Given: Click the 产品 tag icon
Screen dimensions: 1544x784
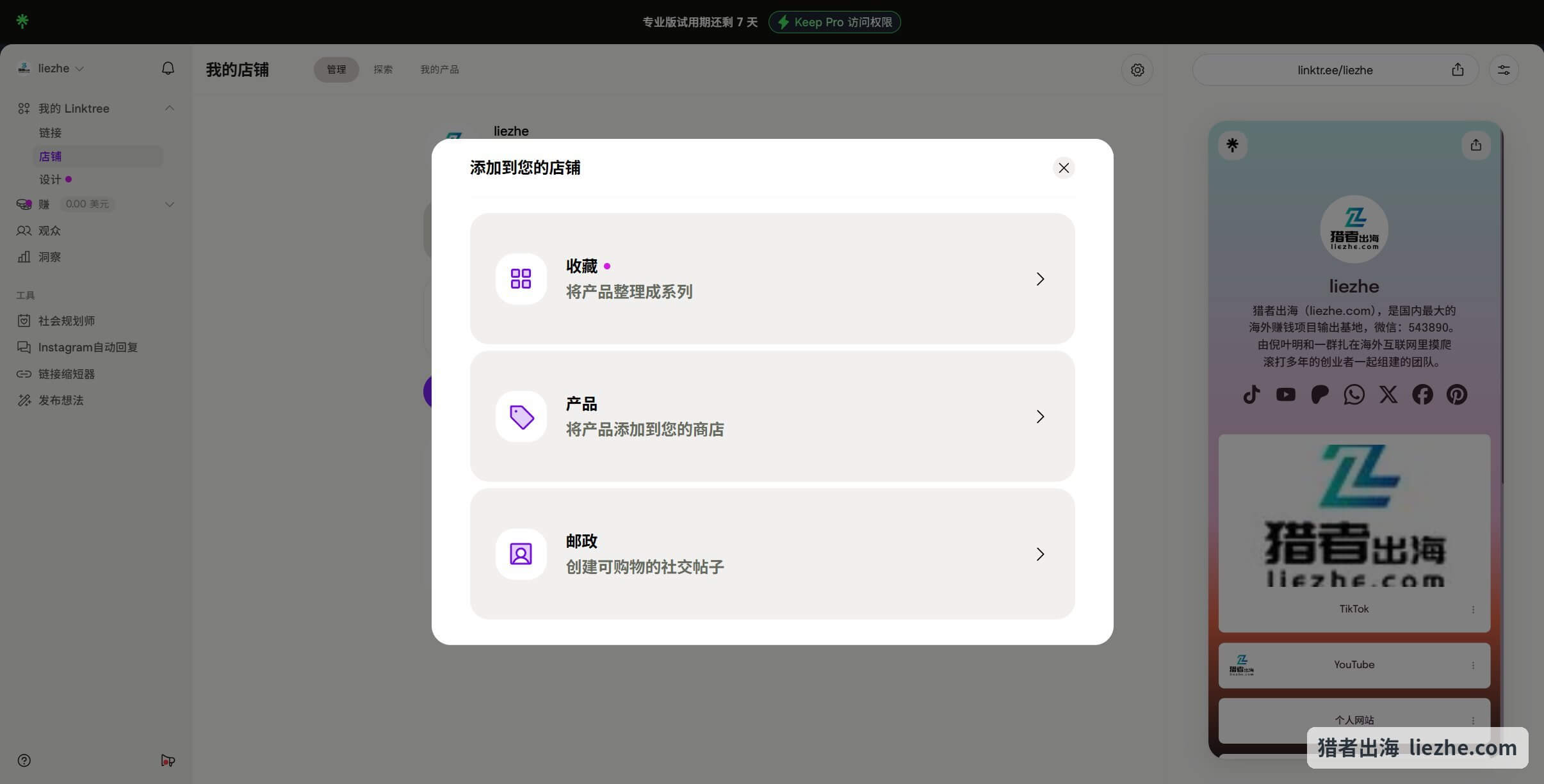Looking at the screenshot, I should tap(521, 417).
